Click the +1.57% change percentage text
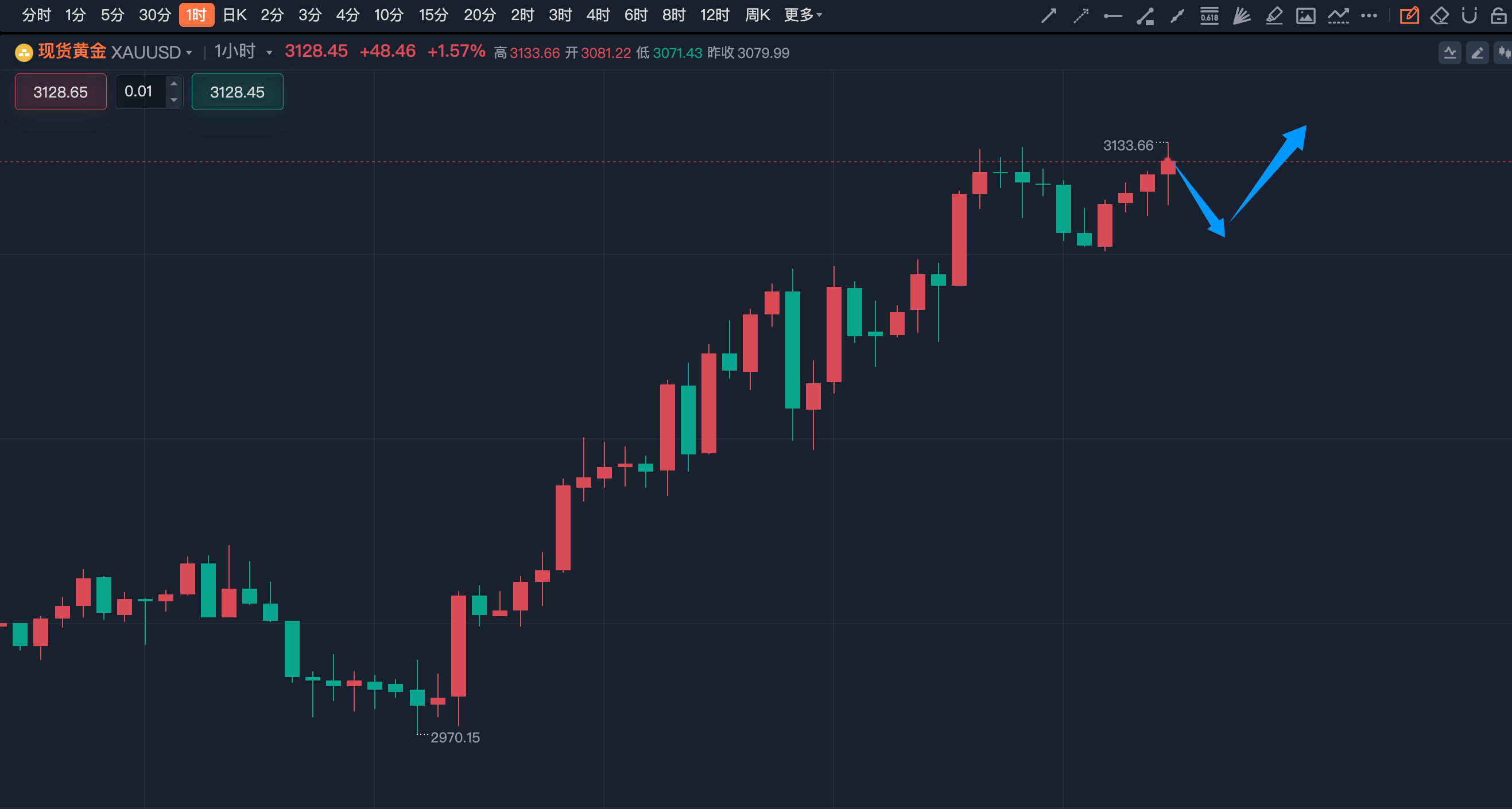Image resolution: width=1512 pixels, height=809 pixels. pyautogui.click(x=456, y=52)
